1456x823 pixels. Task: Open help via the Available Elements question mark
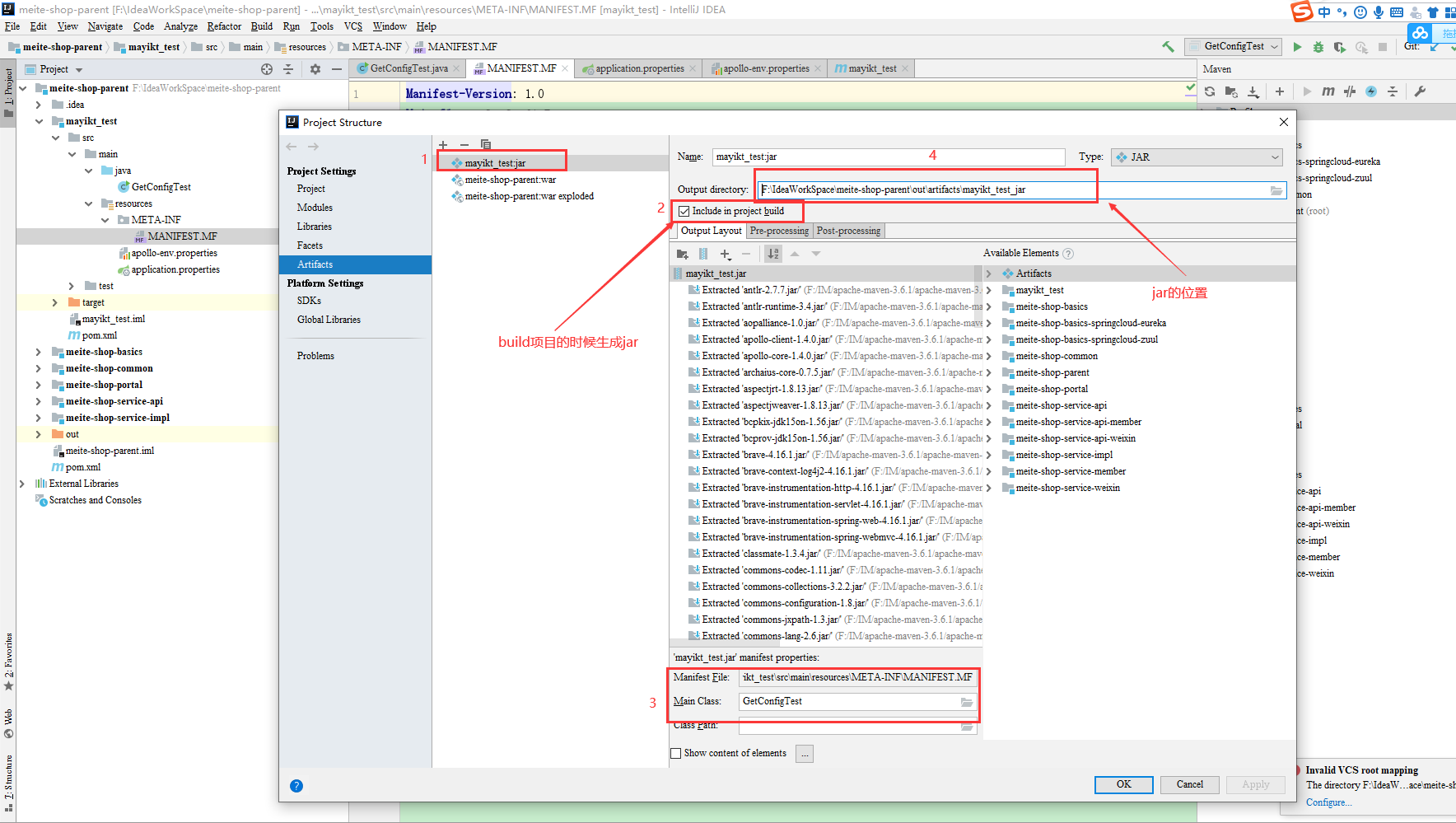click(x=1068, y=254)
